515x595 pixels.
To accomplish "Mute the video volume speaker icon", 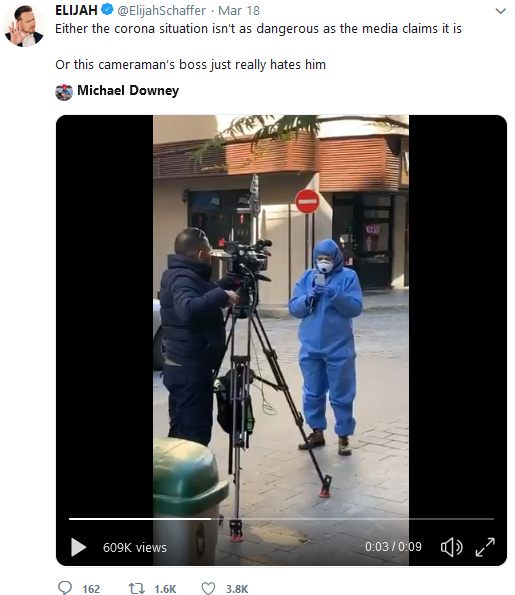I will point(451,547).
